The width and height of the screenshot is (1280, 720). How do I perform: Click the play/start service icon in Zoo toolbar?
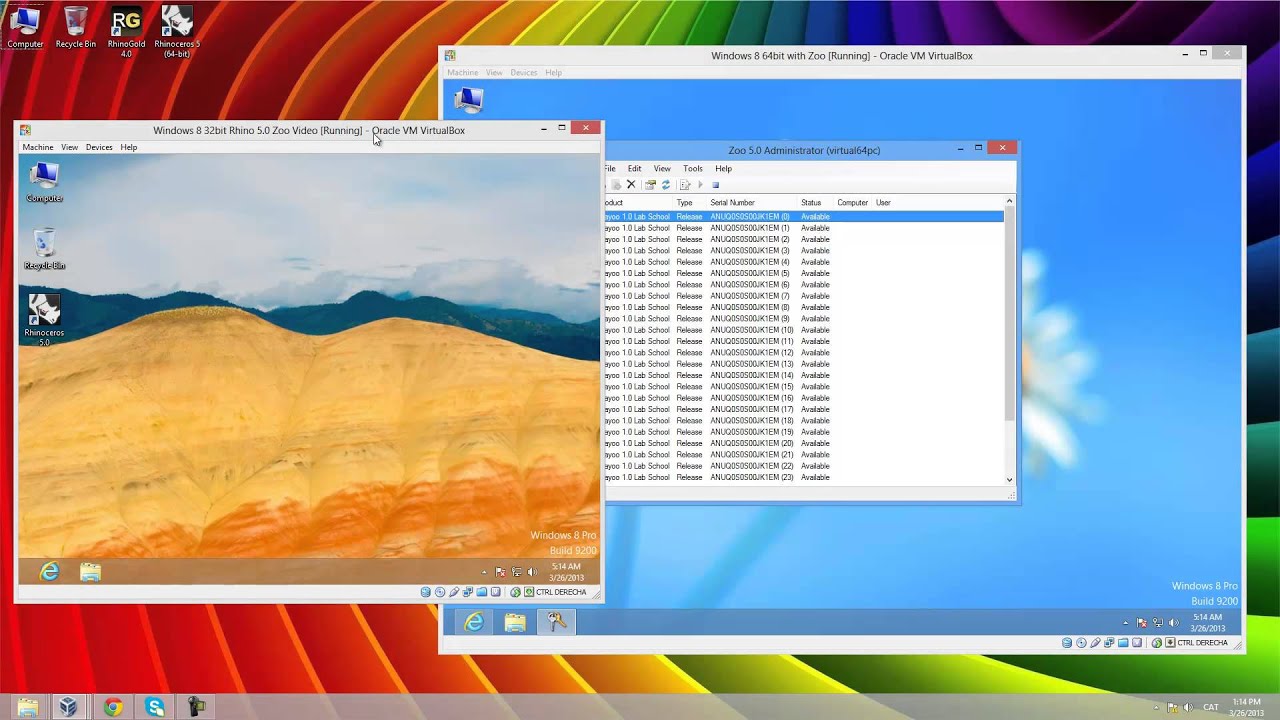tap(700, 185)
